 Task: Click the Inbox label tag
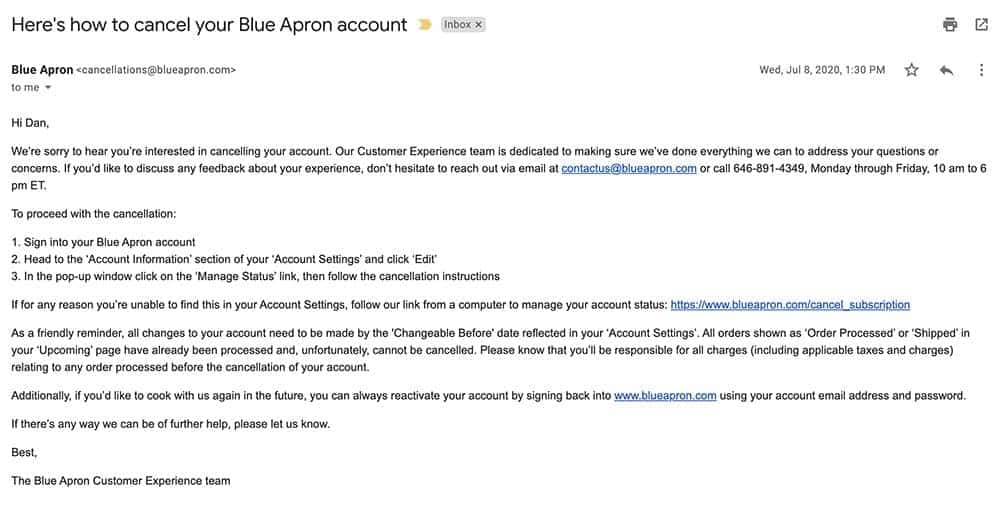pyautogui.click(x=457, y=25)
